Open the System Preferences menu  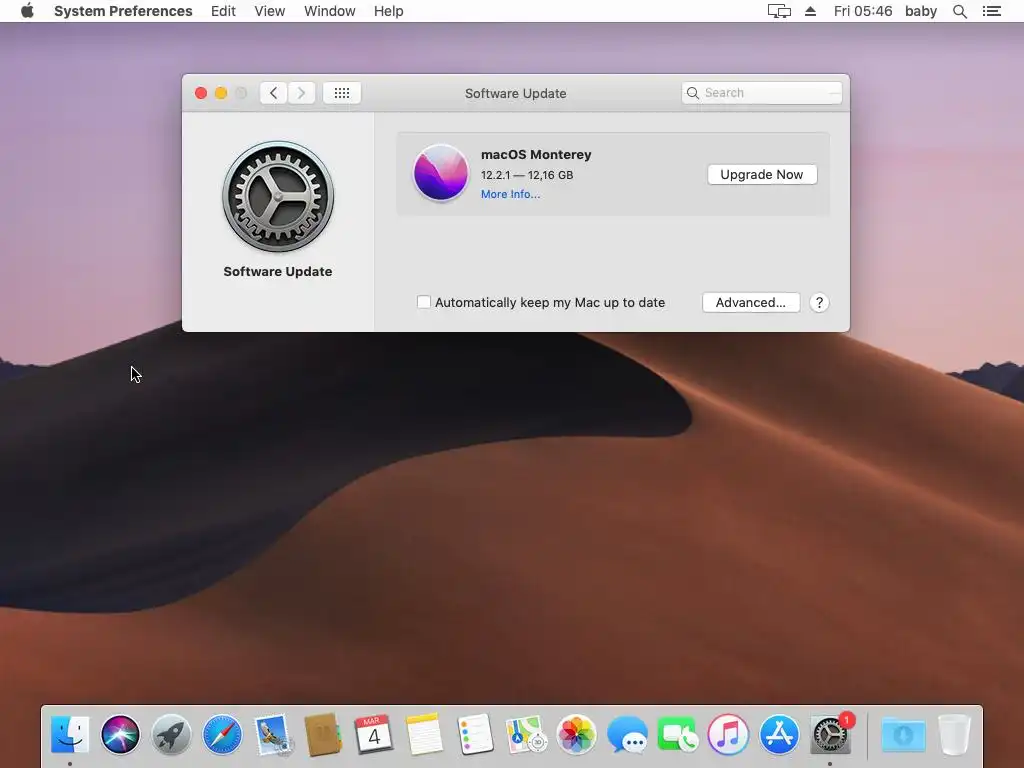123,11
